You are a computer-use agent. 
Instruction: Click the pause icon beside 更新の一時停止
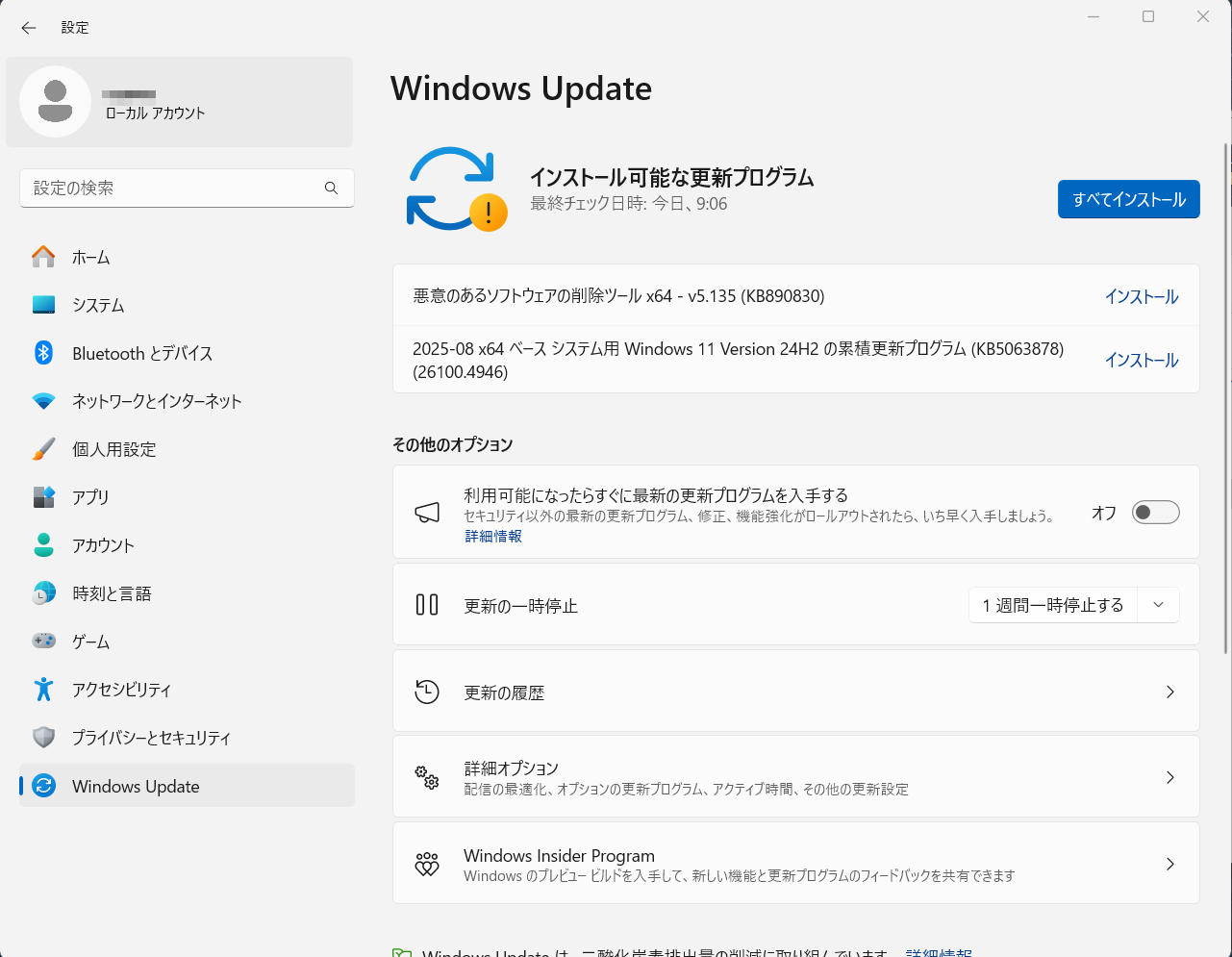tap(427, 605)
